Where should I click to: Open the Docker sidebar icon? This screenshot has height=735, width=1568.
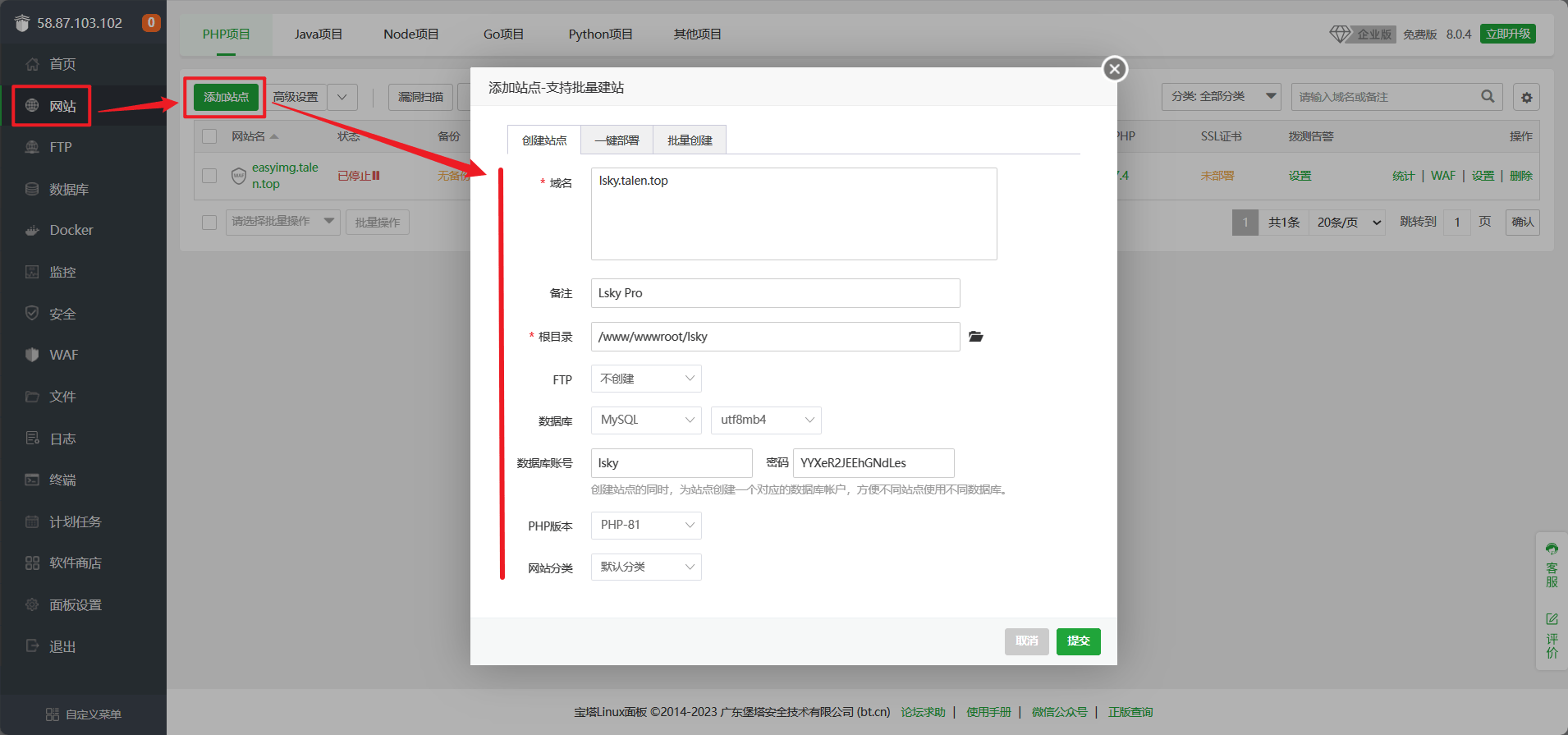(x=32, y=231)
